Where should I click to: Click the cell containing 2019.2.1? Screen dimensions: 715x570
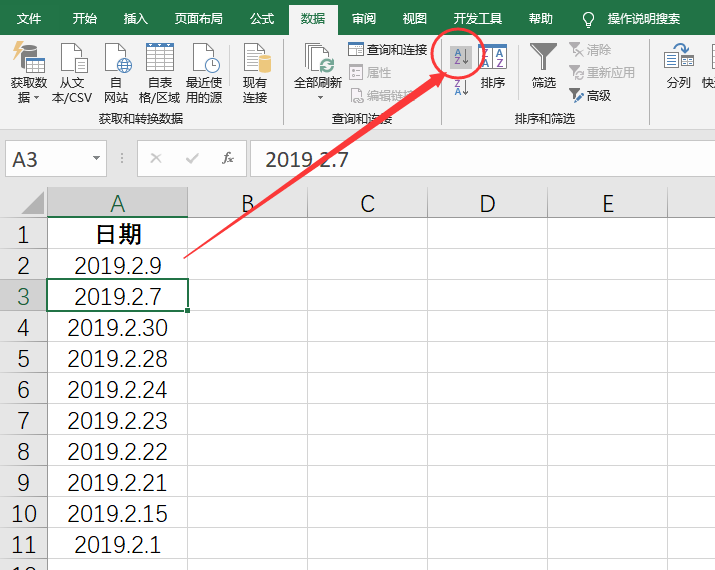[118, 544]
